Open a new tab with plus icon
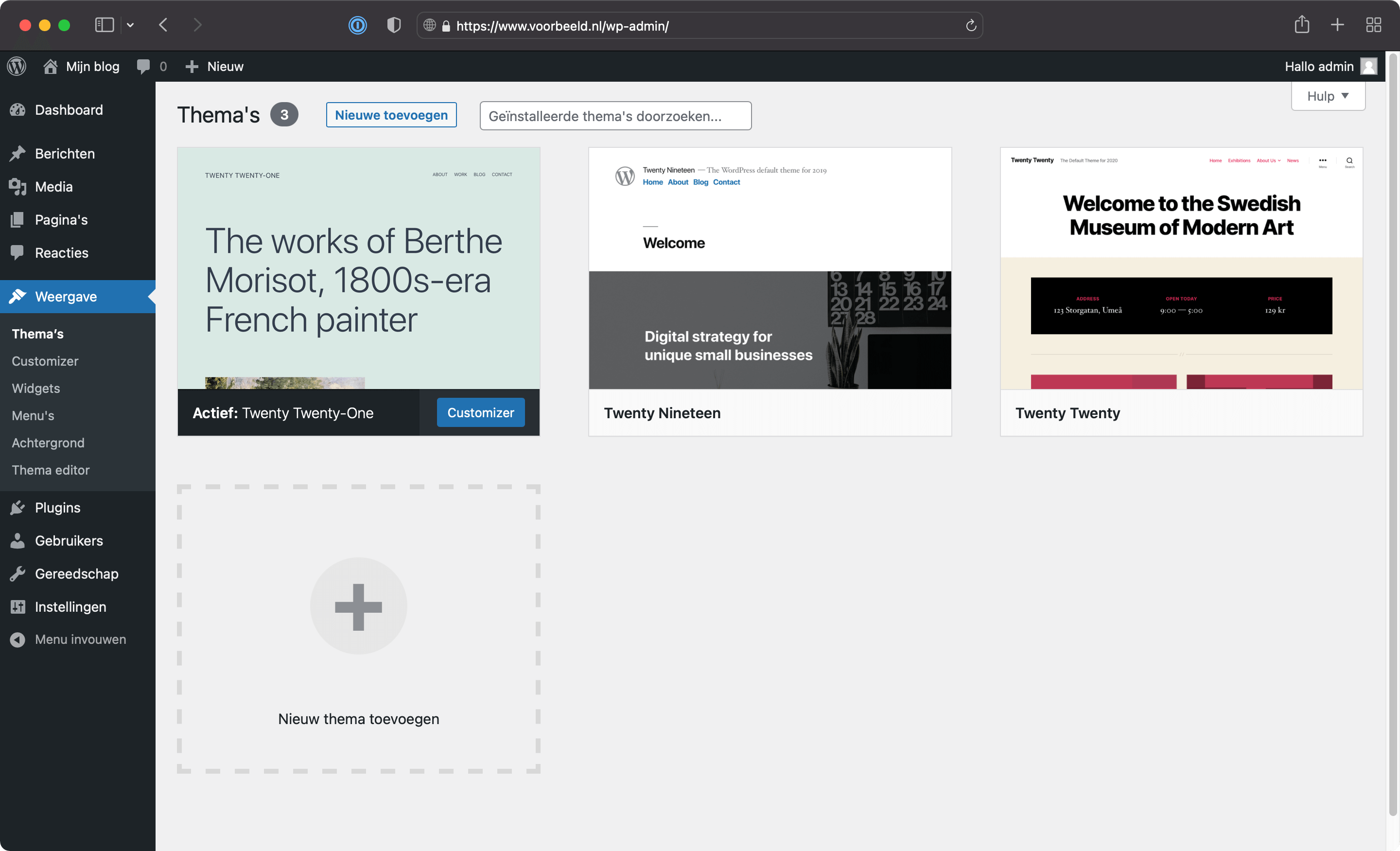This screenshot has height=851, width=1400. coord(1337,25)
